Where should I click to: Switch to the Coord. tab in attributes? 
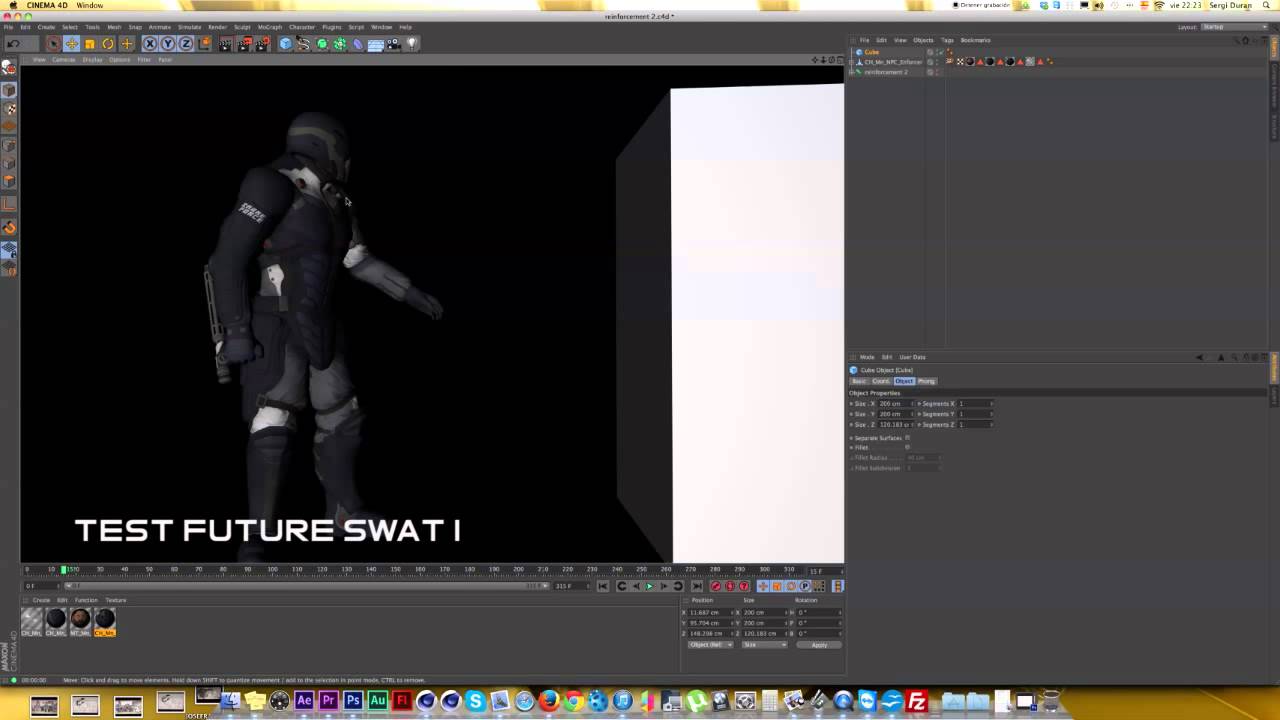(x=881, y=381)
